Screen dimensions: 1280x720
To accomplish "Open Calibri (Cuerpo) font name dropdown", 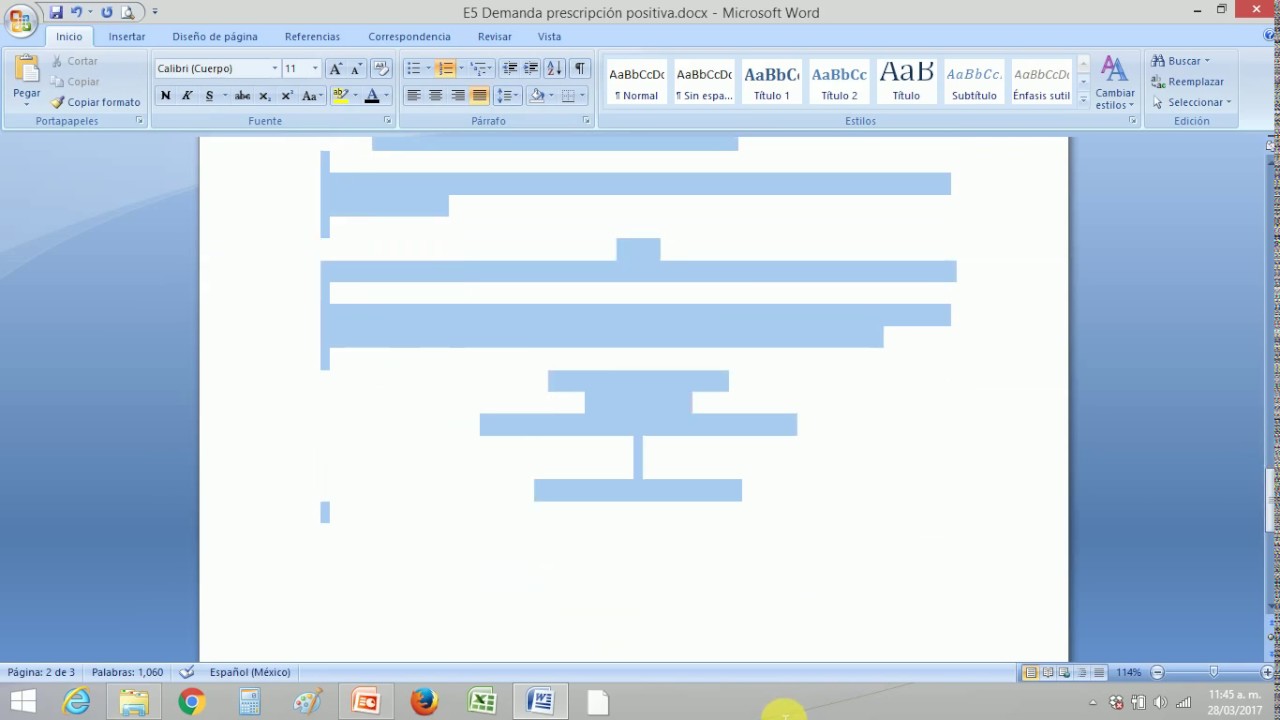I will coord(275,68).
